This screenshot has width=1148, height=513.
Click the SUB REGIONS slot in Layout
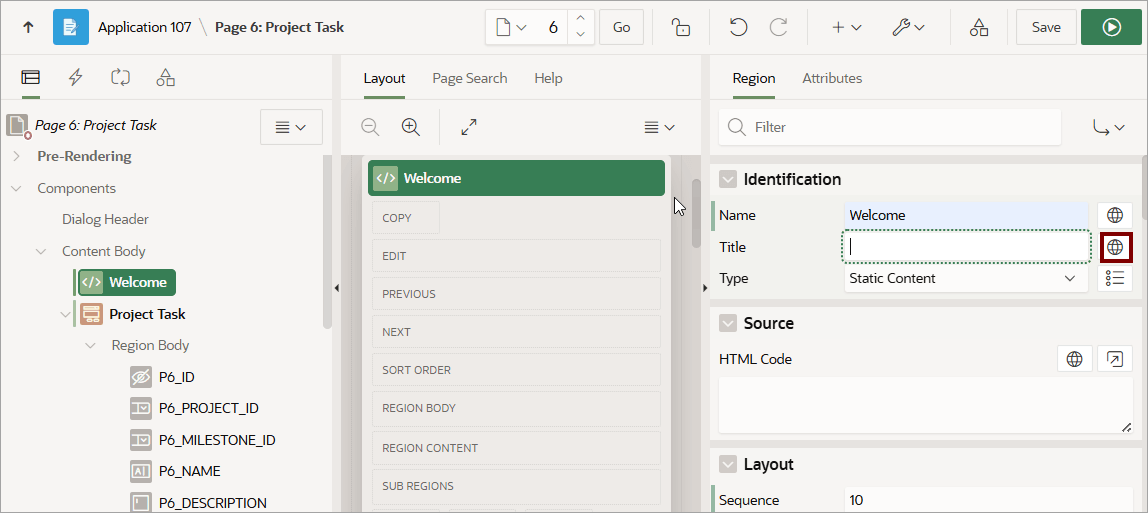coord(516,486)
